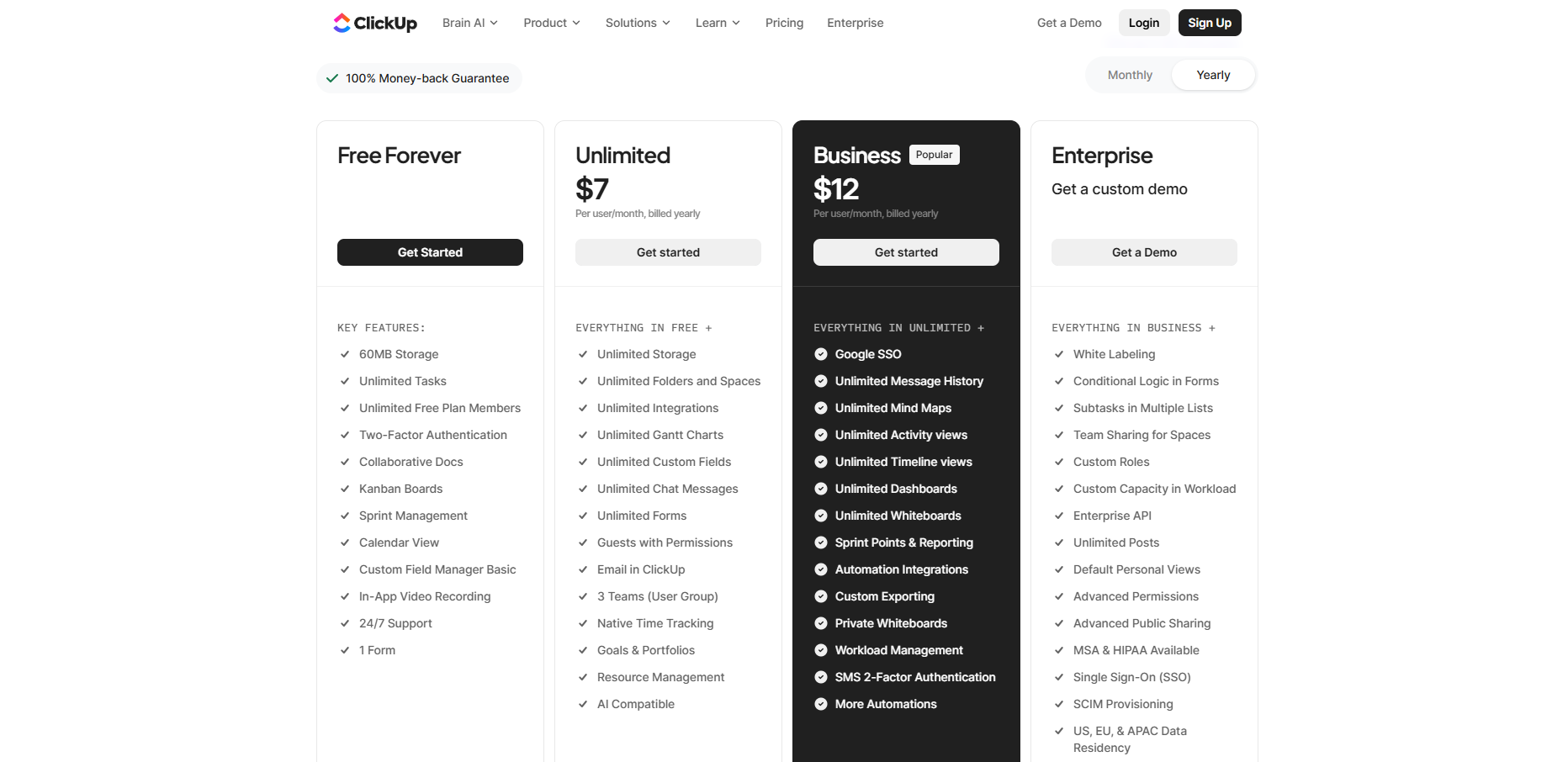Click checkmark icon beside Enterprise API

pos(1059,516)
